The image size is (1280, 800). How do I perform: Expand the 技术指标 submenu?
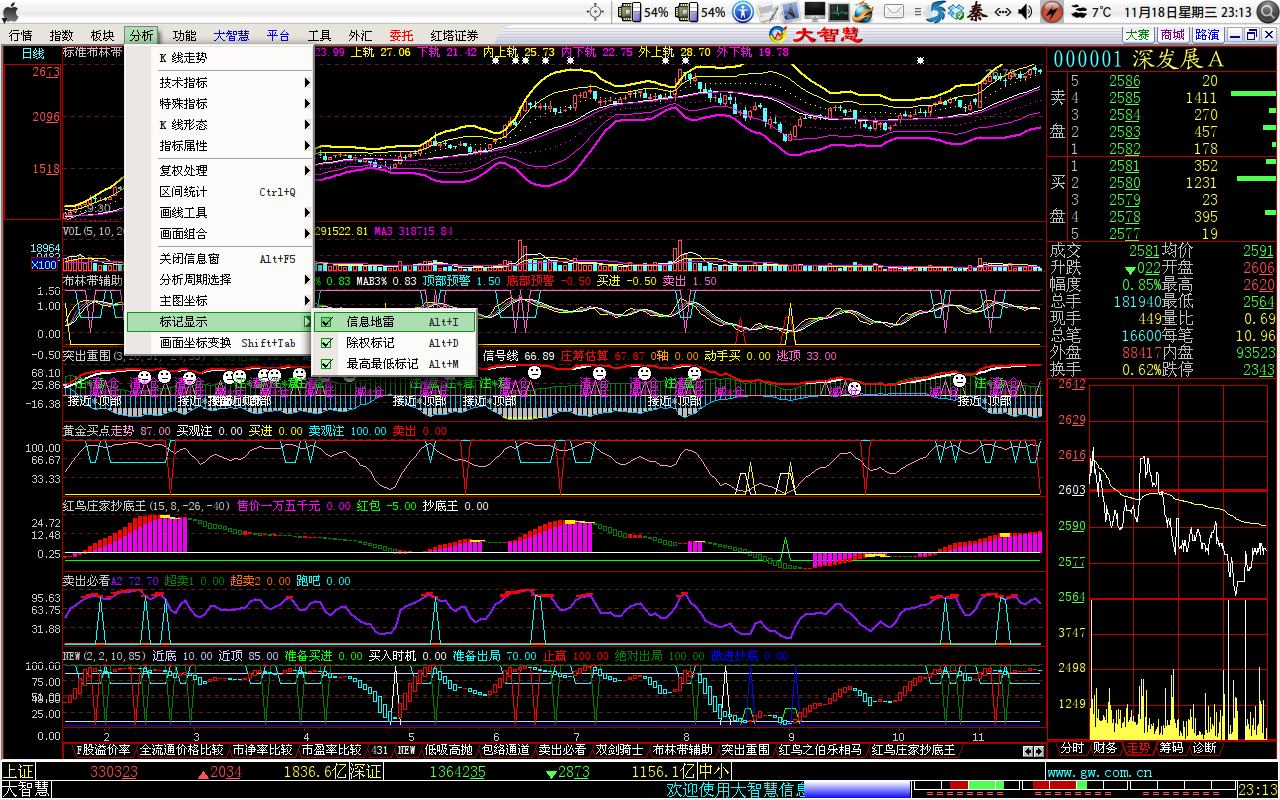pos(220,83)
